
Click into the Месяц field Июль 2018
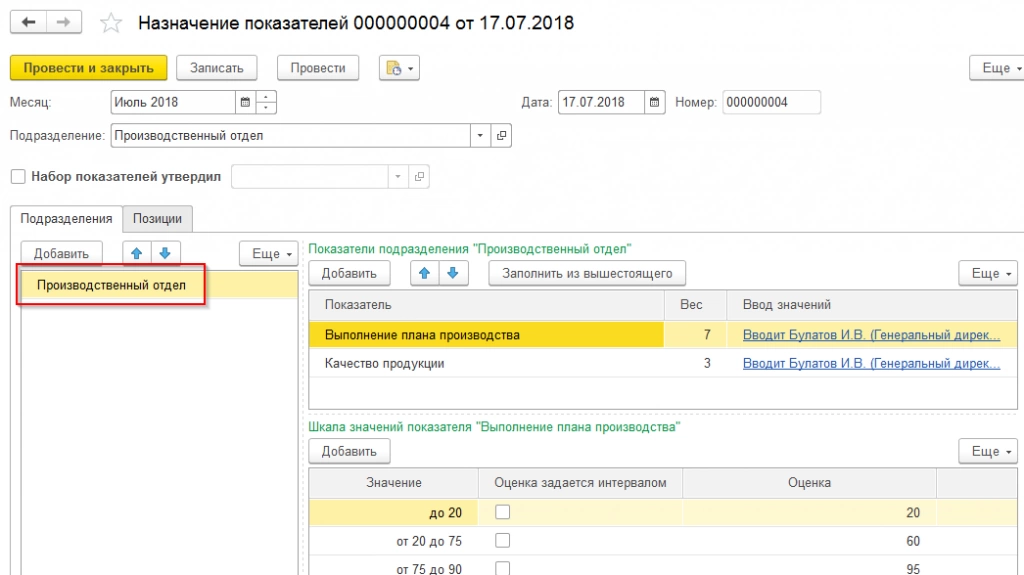173,102
